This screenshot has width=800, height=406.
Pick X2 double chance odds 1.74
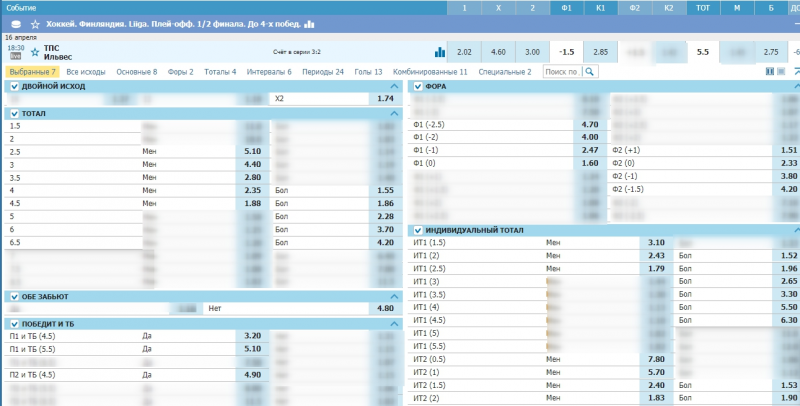tap(385, 99)
